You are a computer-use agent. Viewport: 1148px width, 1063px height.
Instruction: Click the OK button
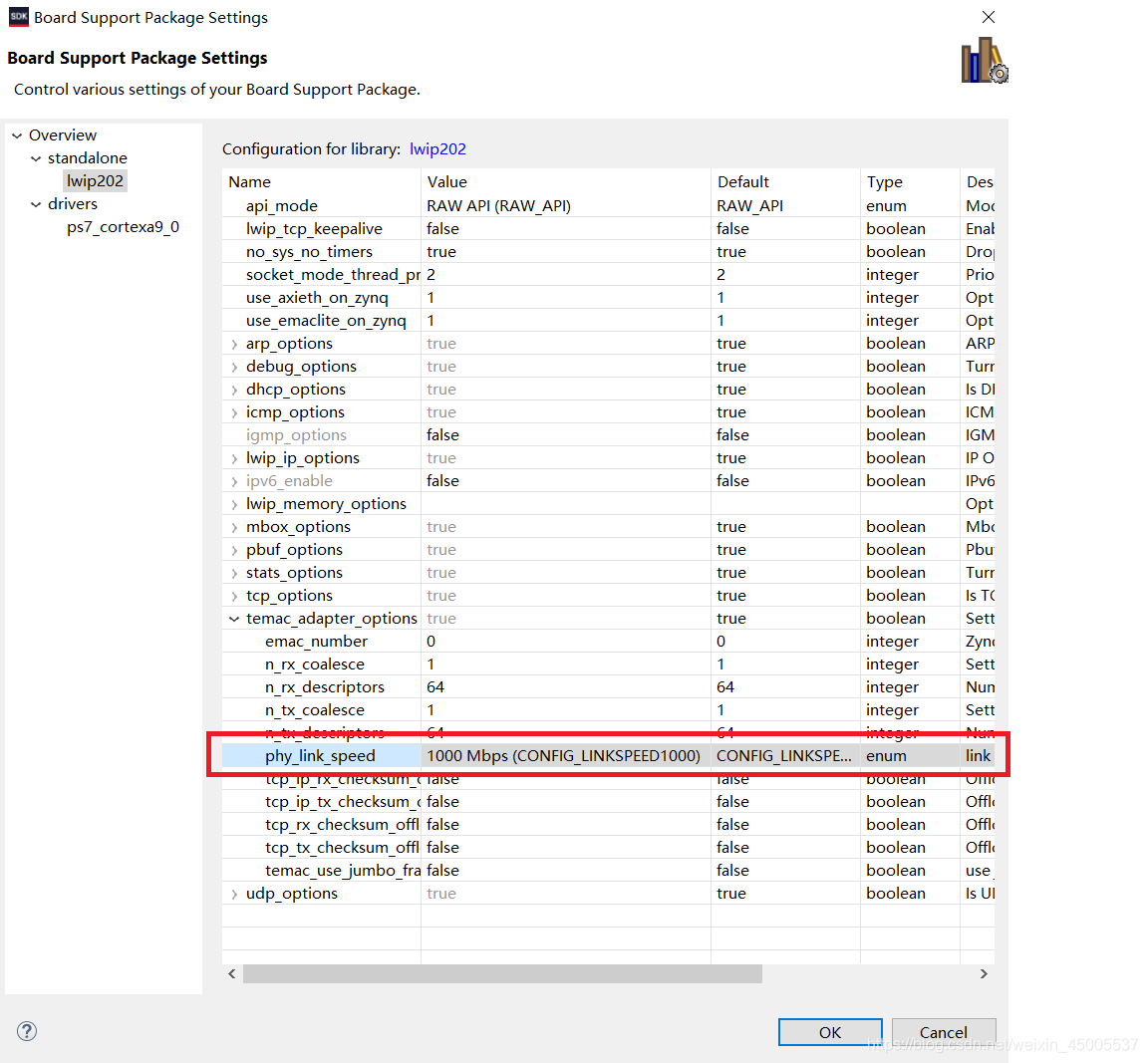tap(829, 1032)
